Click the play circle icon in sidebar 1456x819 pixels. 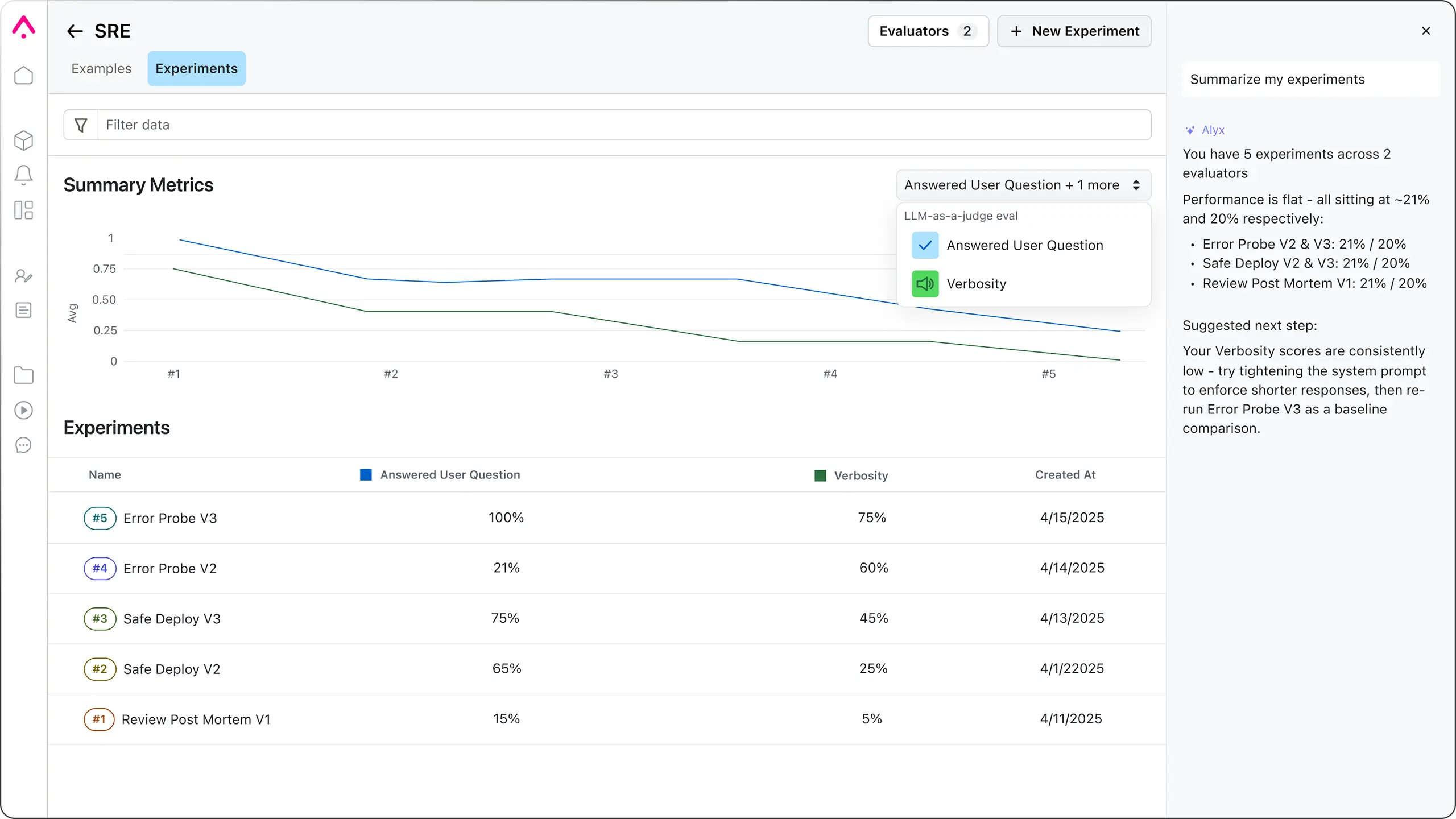[23, 410]
